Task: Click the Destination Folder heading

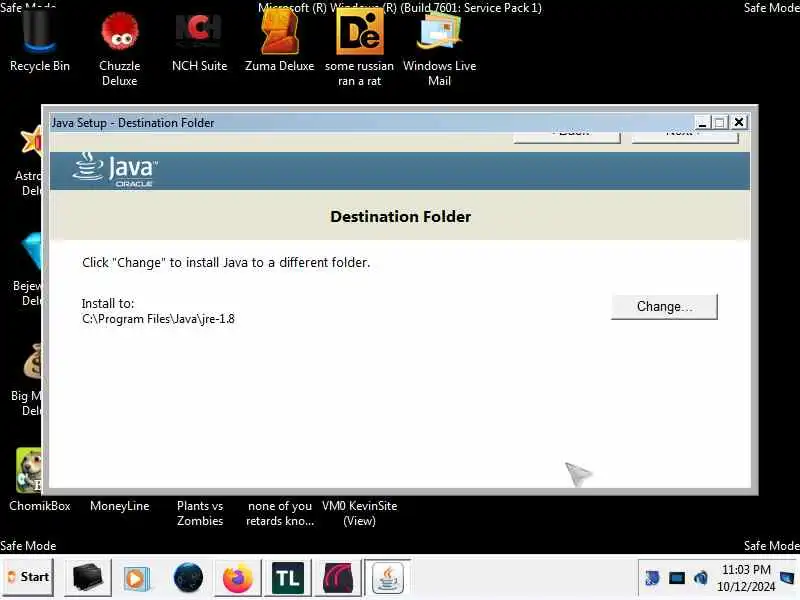Action: point(401,216)
